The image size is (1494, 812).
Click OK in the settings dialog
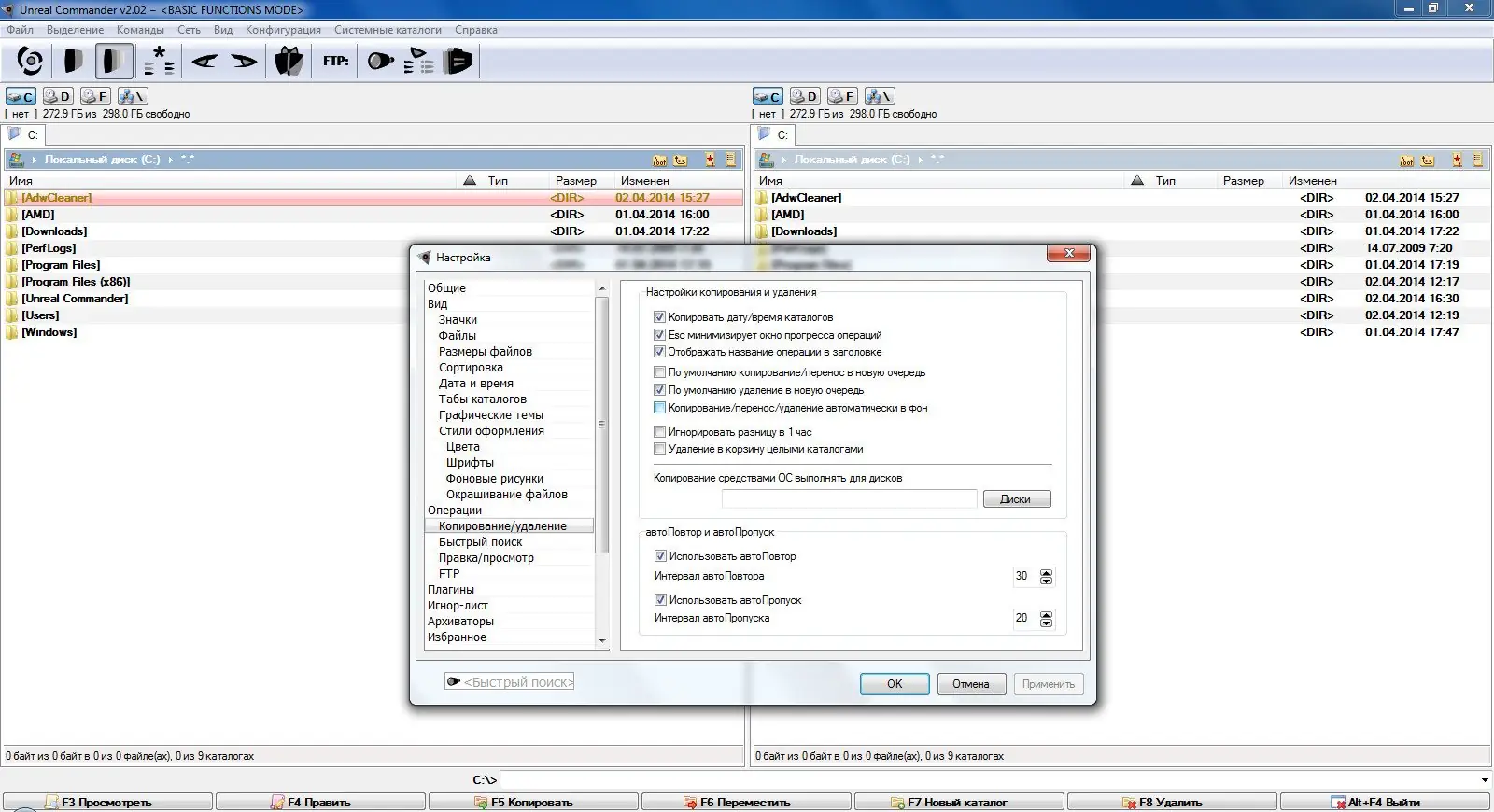pyautogui.click(x=895, y=684)
